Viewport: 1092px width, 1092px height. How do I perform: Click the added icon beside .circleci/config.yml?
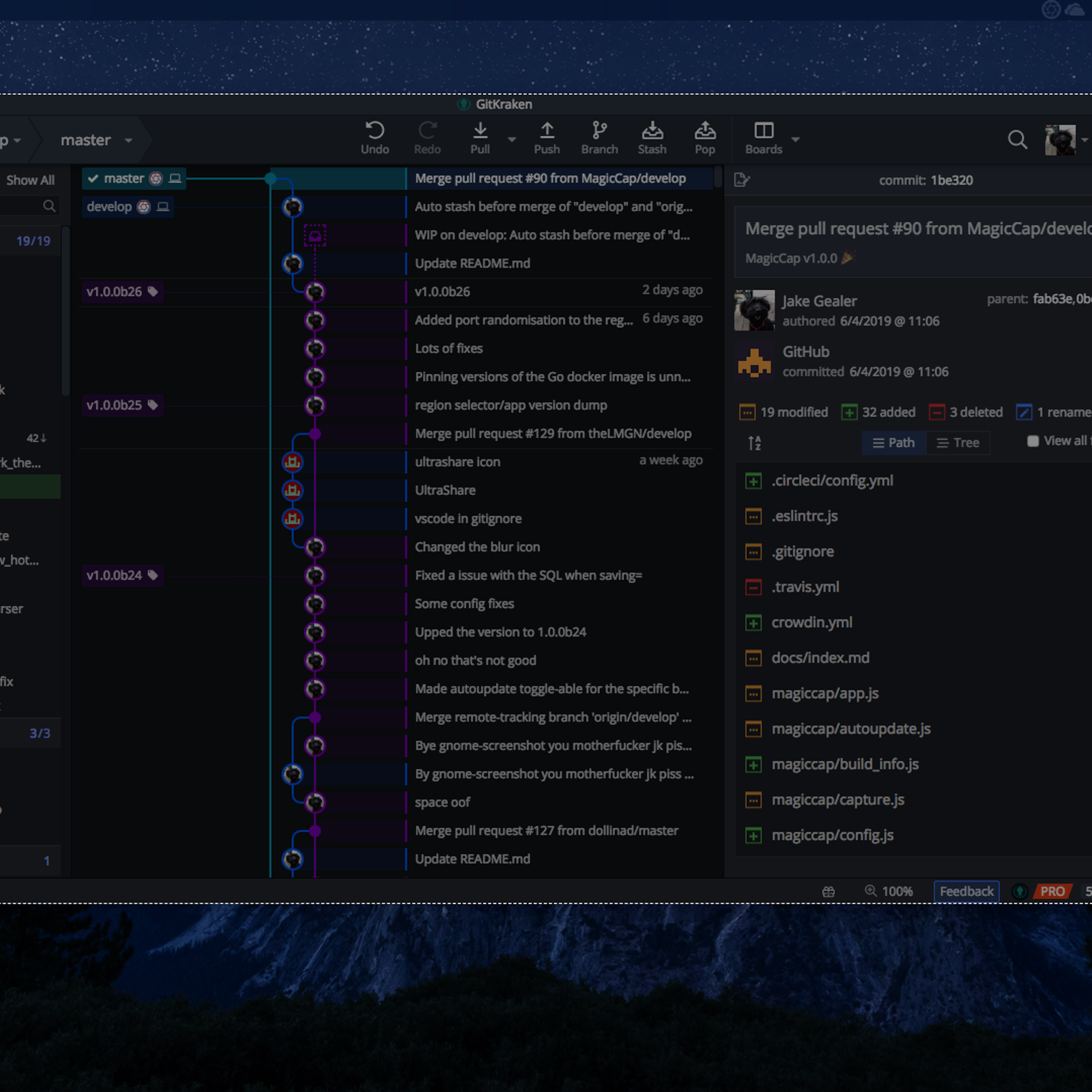[753, 481]
